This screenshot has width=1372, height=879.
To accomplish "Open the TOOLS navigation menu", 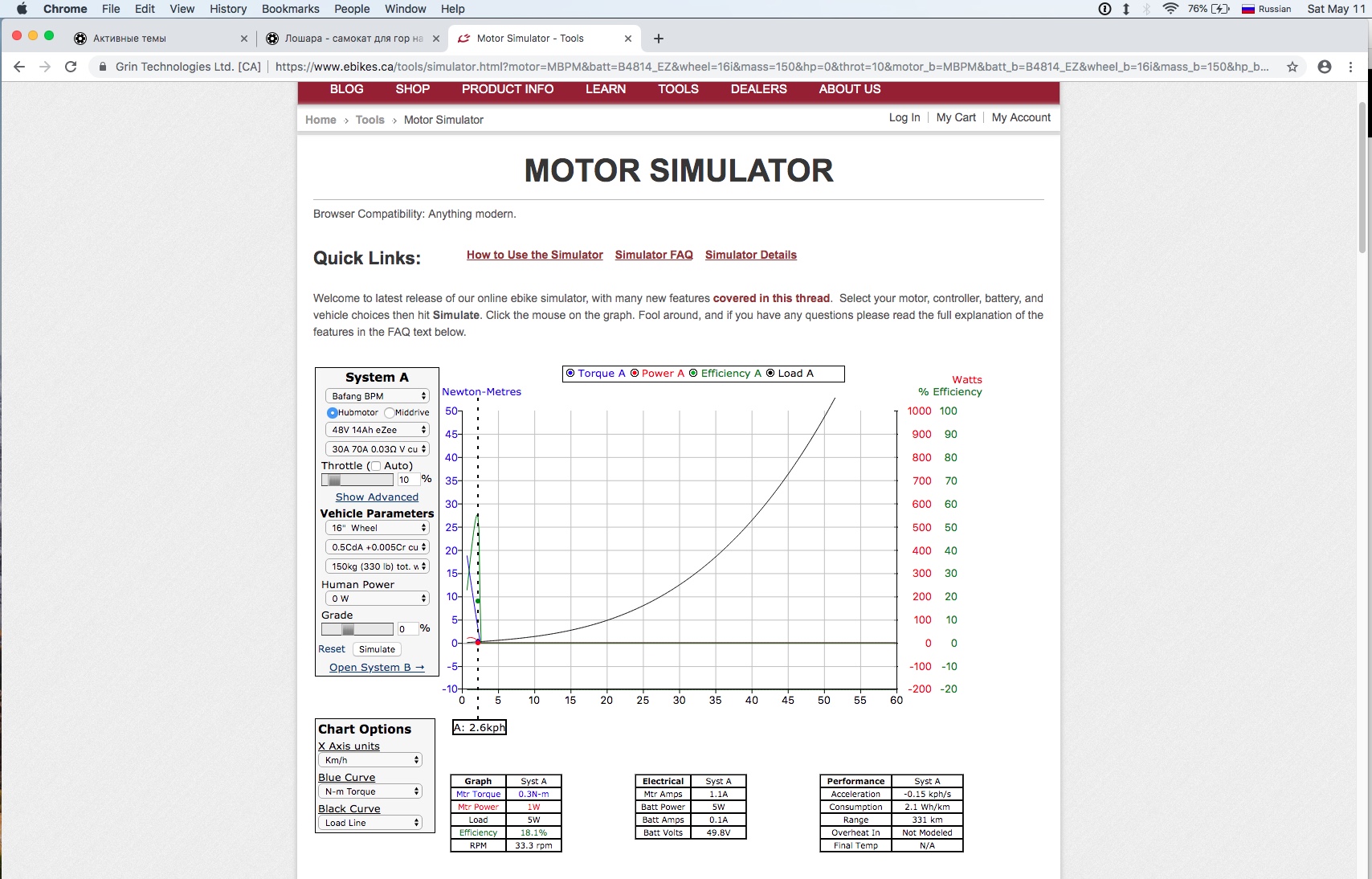I will (678, 89).
